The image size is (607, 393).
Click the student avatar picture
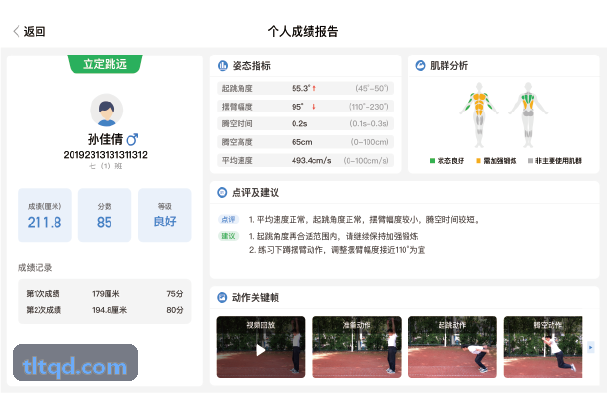click(x=106, y=110)
